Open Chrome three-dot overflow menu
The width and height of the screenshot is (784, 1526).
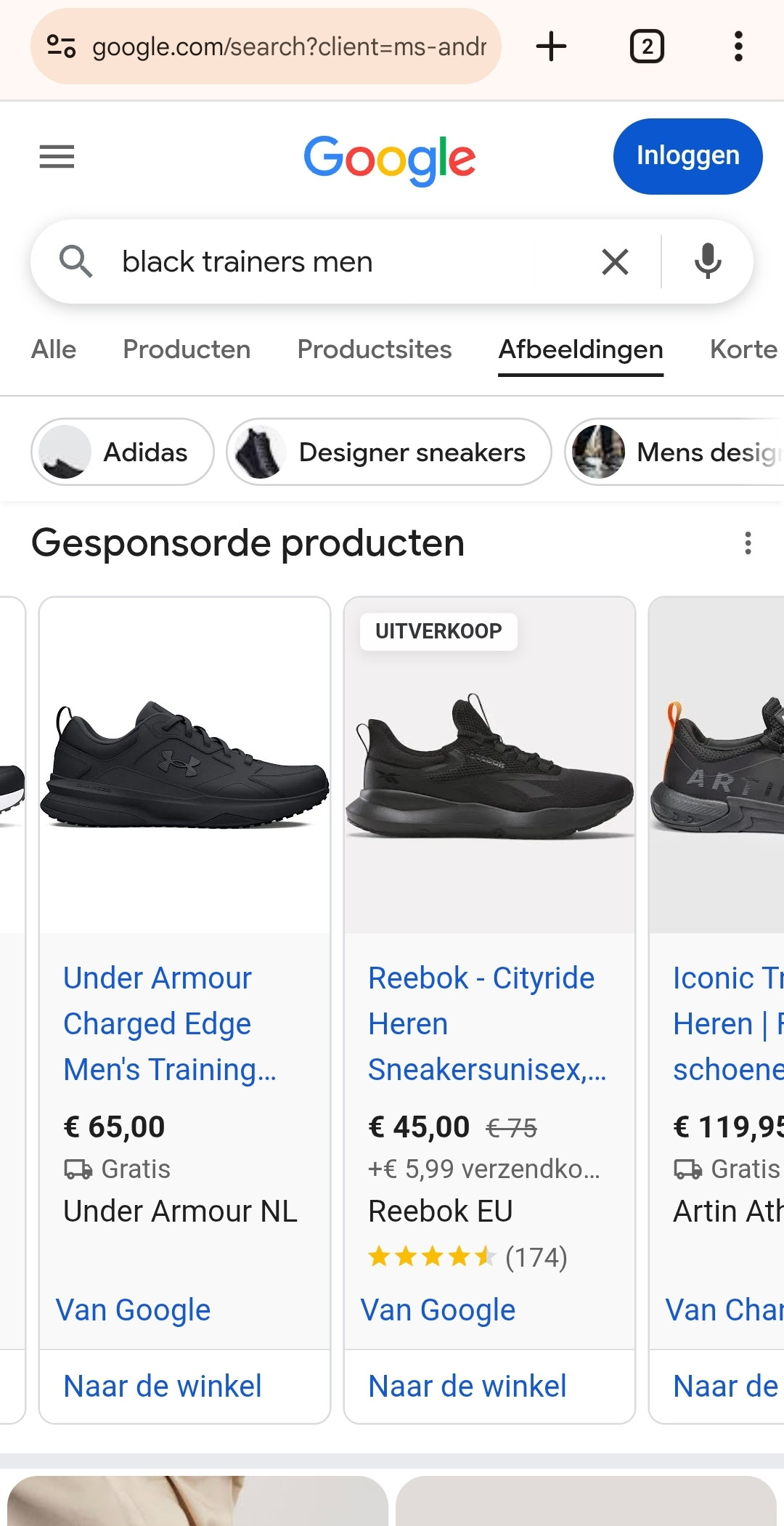pyautogui.click(x=738, y=46)
